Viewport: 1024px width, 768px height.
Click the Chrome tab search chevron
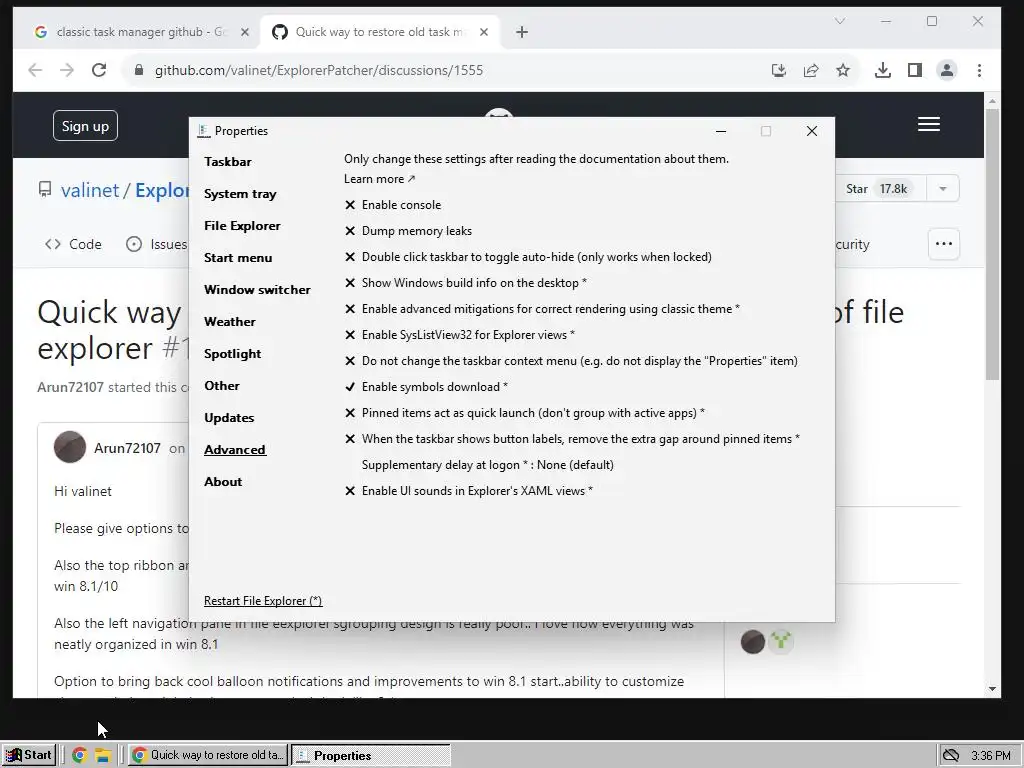click(840, 22)
